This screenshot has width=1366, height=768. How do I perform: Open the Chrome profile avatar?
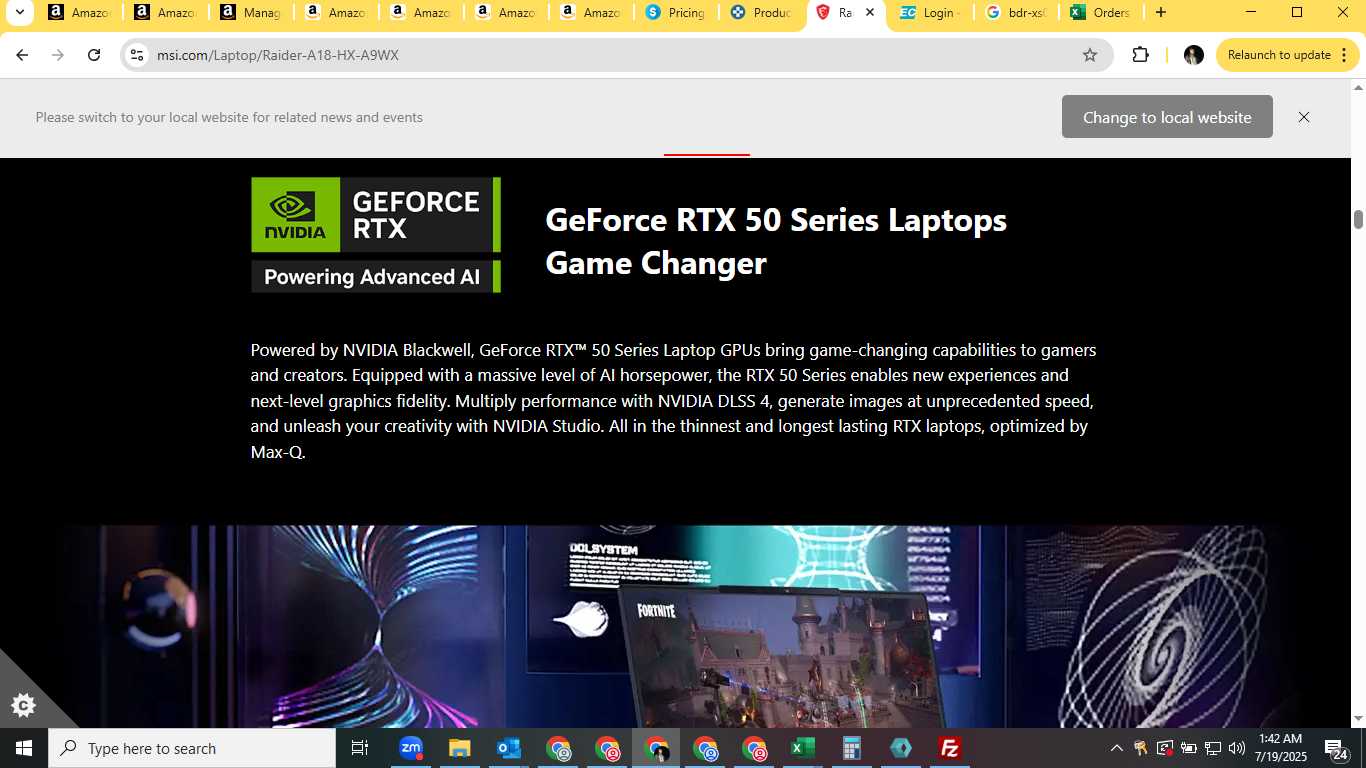point(1193,55)
